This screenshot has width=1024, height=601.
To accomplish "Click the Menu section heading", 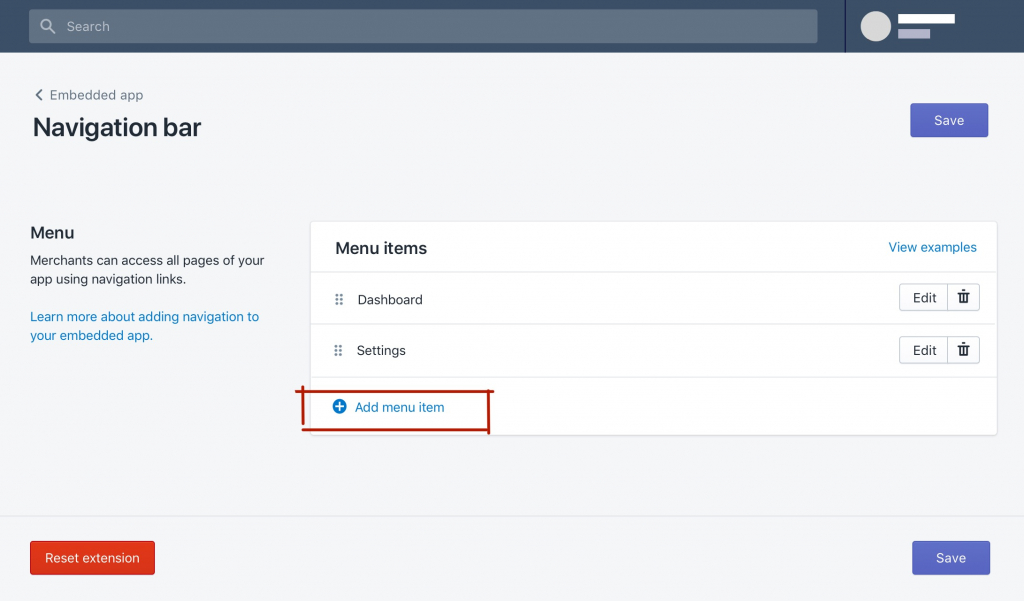I will (52, 233).
